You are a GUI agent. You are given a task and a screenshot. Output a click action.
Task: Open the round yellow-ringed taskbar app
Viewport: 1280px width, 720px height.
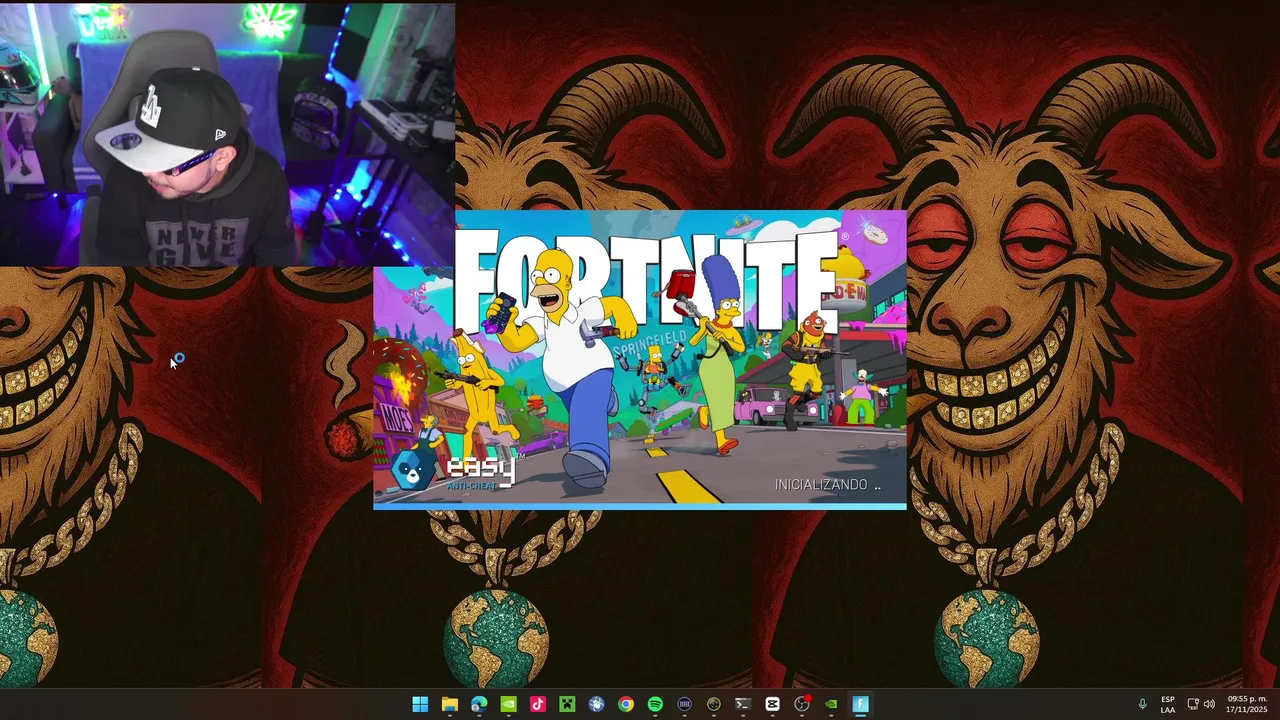(713, 704)
